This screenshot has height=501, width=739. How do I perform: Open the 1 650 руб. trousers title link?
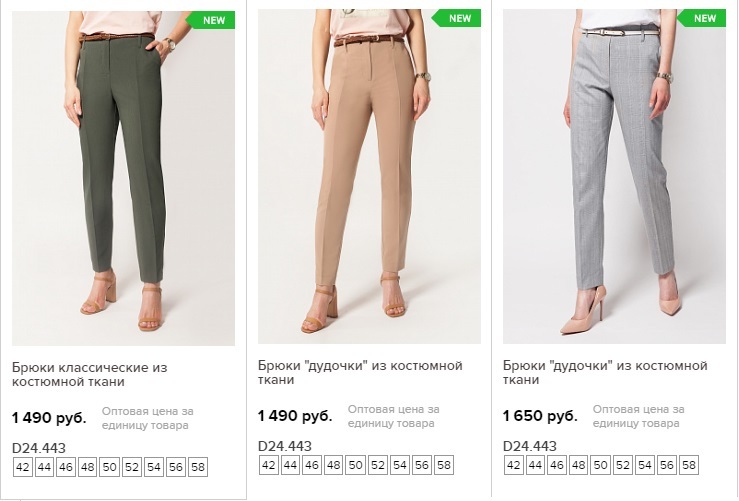pyautogui.click(x=605, y=374)
